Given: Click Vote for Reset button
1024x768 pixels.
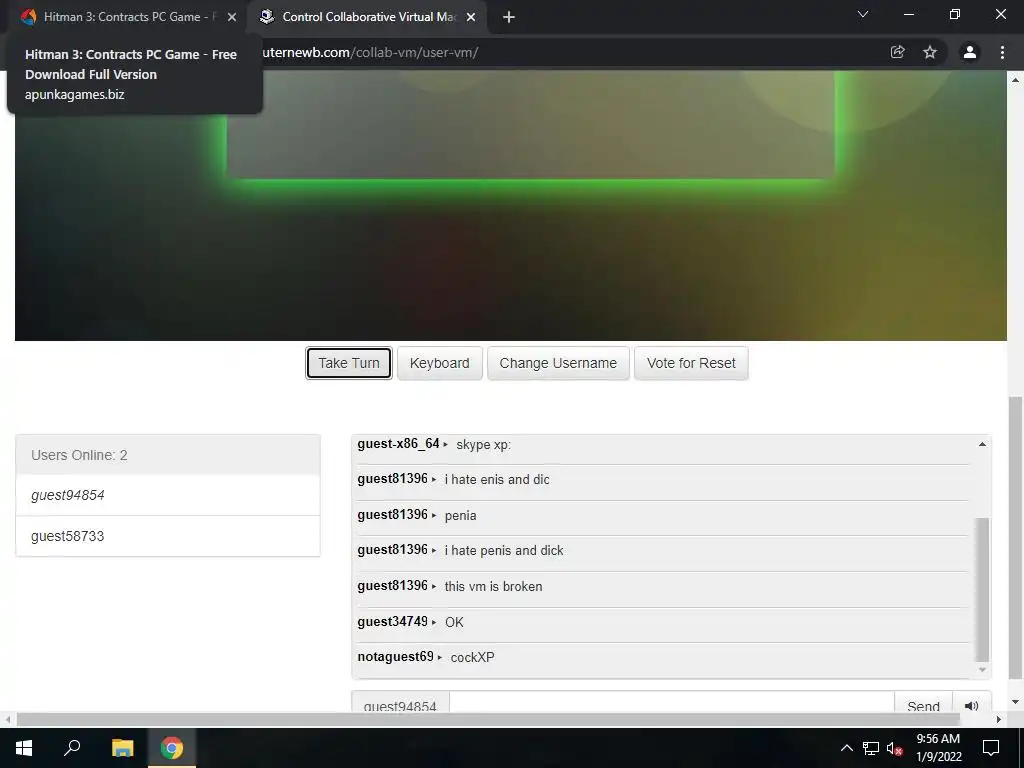Looking at the screenshot, I should coord(691,363).
